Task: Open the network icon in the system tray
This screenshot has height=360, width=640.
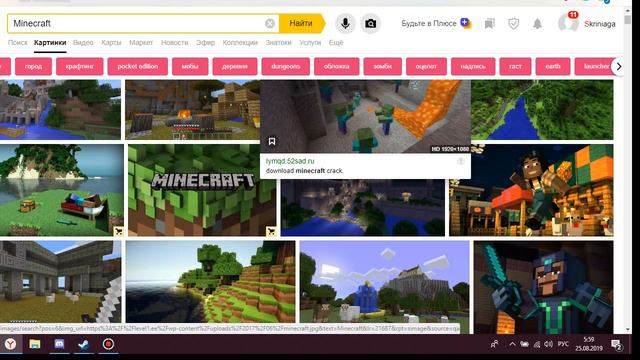Action: pyautogui.click(x=537, y=344)
